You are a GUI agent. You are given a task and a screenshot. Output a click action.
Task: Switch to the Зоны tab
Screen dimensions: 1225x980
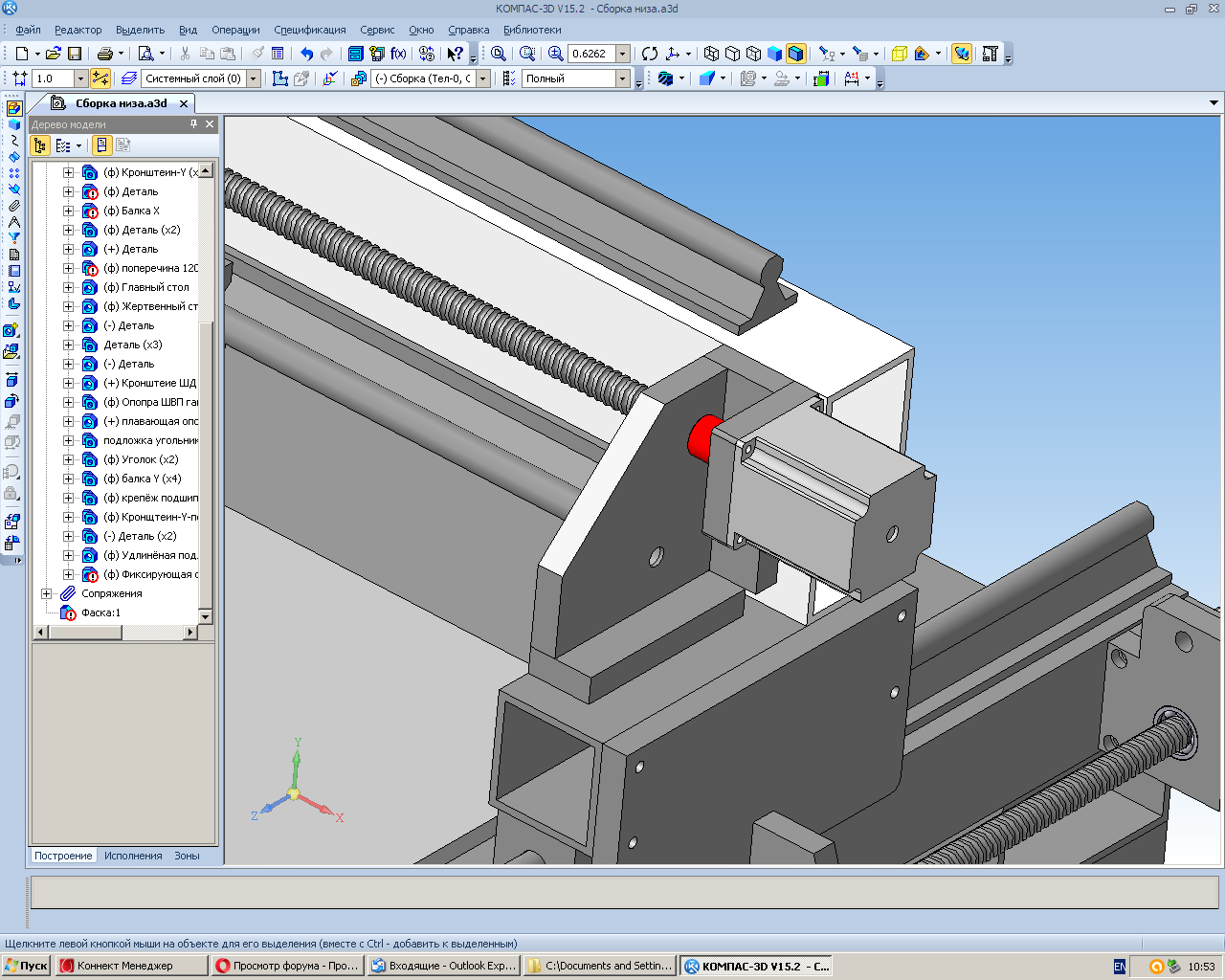coord(187,856)
